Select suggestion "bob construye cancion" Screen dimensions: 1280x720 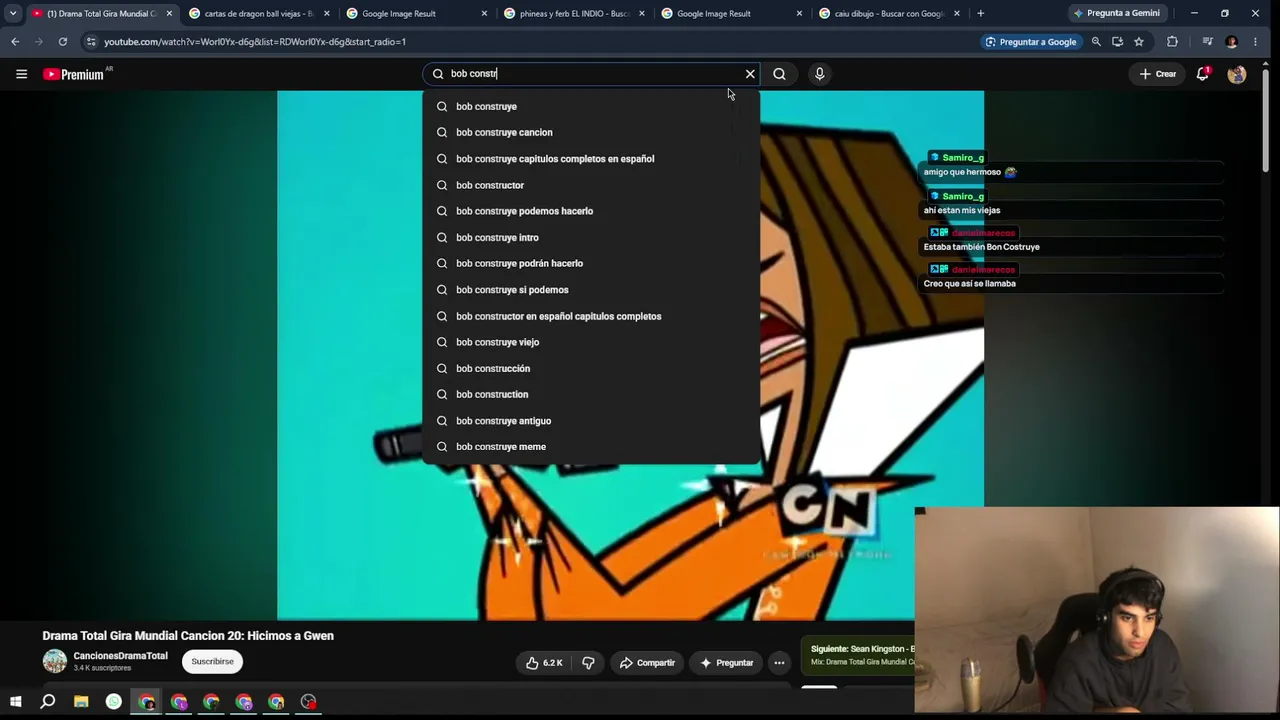pos(591,132)
